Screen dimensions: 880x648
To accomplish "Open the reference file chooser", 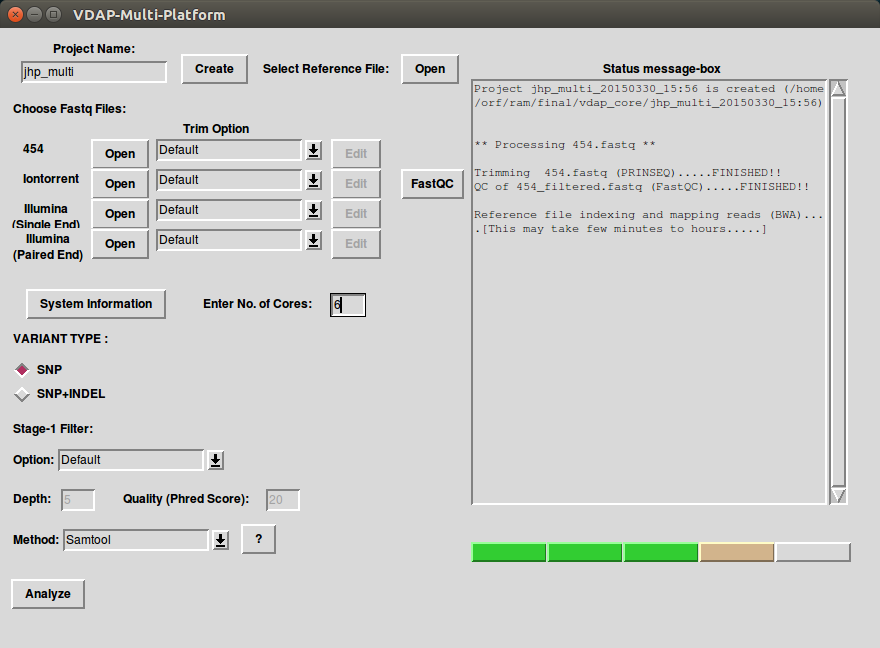I will 429,69.
